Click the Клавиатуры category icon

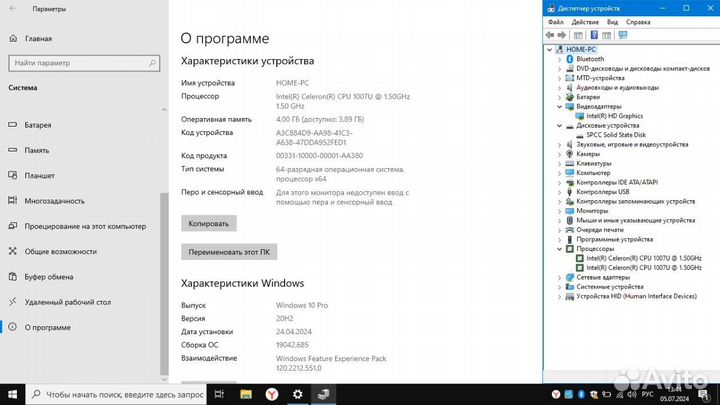click(x=570, y=163)
